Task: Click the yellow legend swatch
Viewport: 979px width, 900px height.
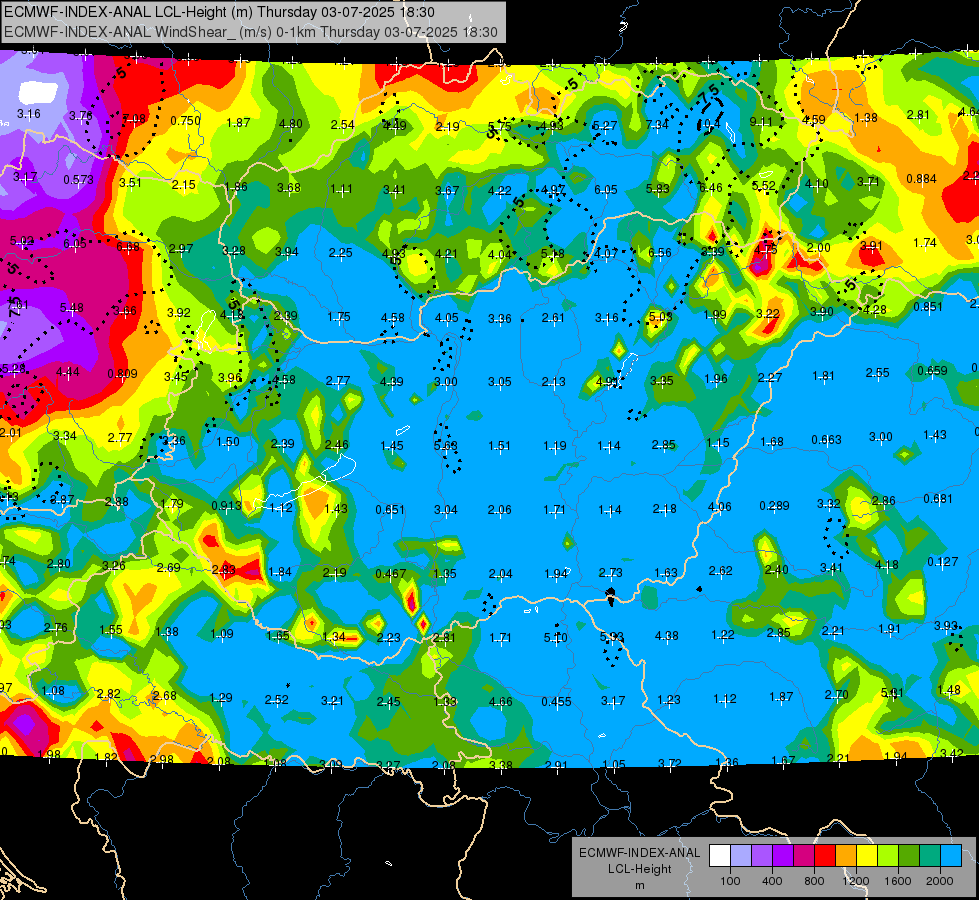Action: point(867,856)
